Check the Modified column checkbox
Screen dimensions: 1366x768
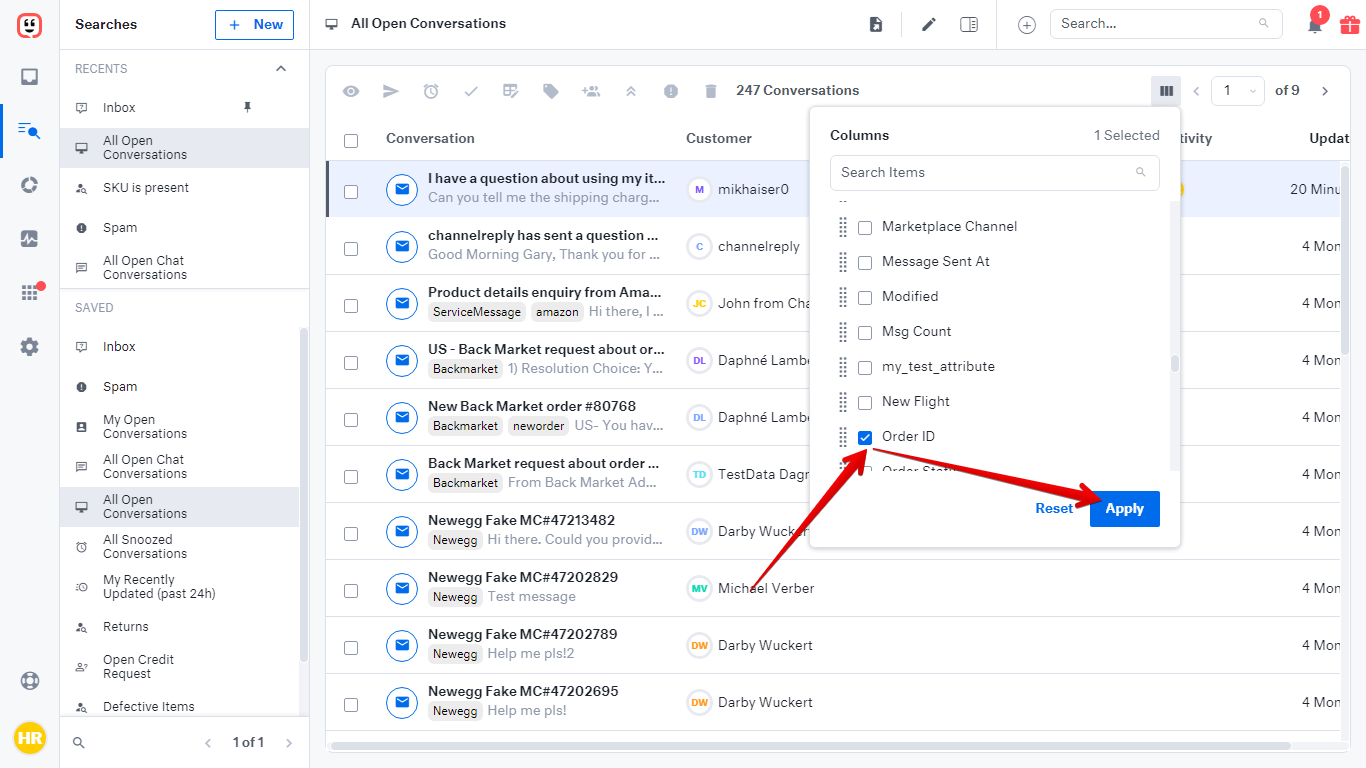click(865, 298)
